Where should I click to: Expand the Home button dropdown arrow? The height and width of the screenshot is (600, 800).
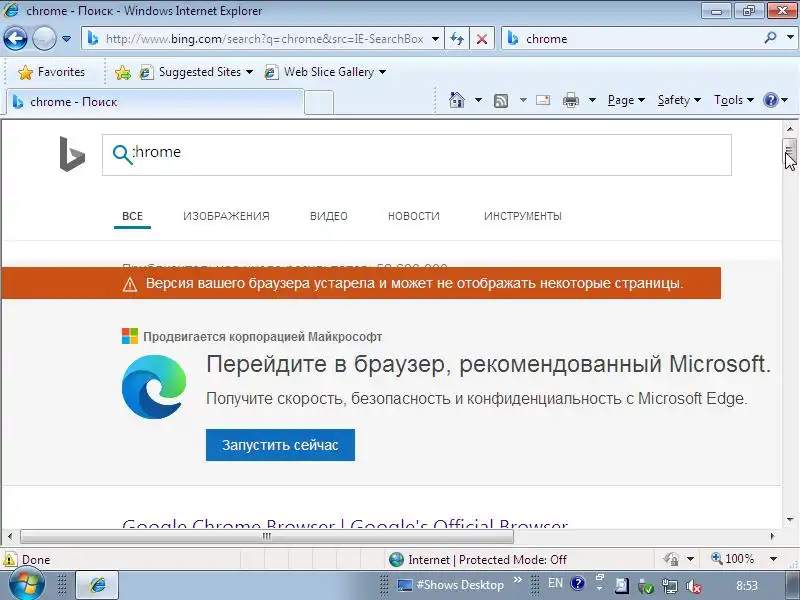[478, 100]
